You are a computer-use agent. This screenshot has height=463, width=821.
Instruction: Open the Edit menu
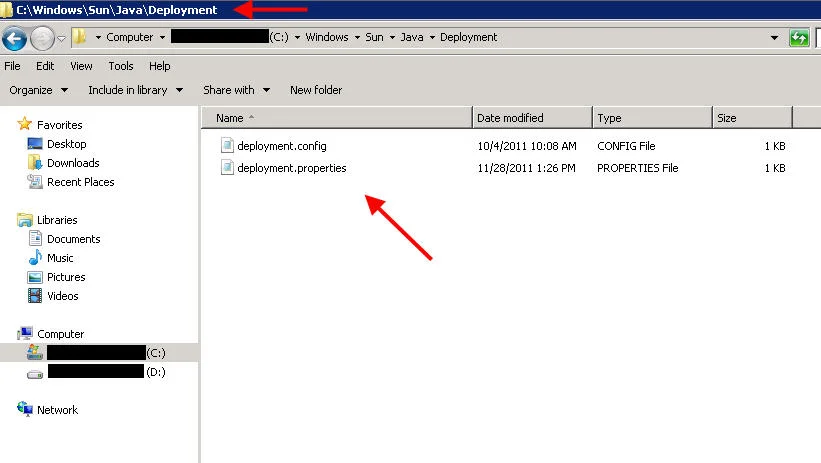(x=45, y=66)
